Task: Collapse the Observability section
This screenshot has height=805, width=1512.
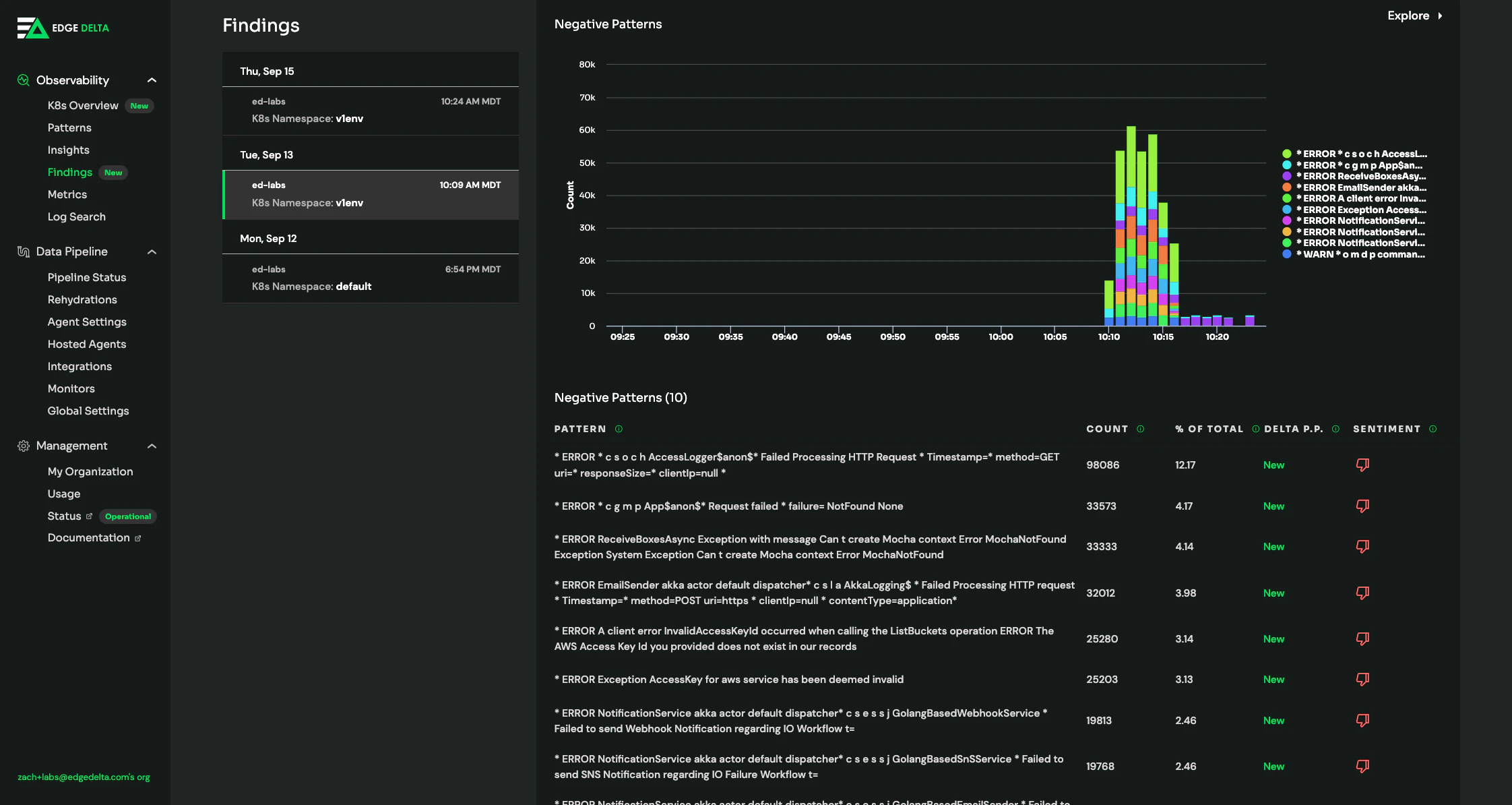Action: tap(152, 80)
